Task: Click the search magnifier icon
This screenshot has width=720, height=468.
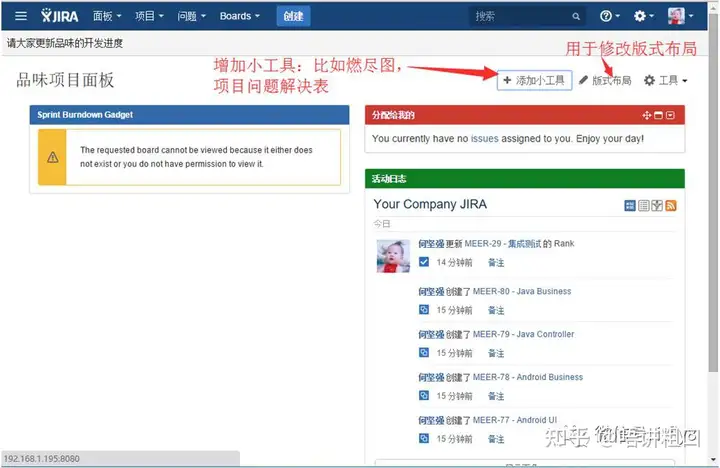Action: coord(576,17)
